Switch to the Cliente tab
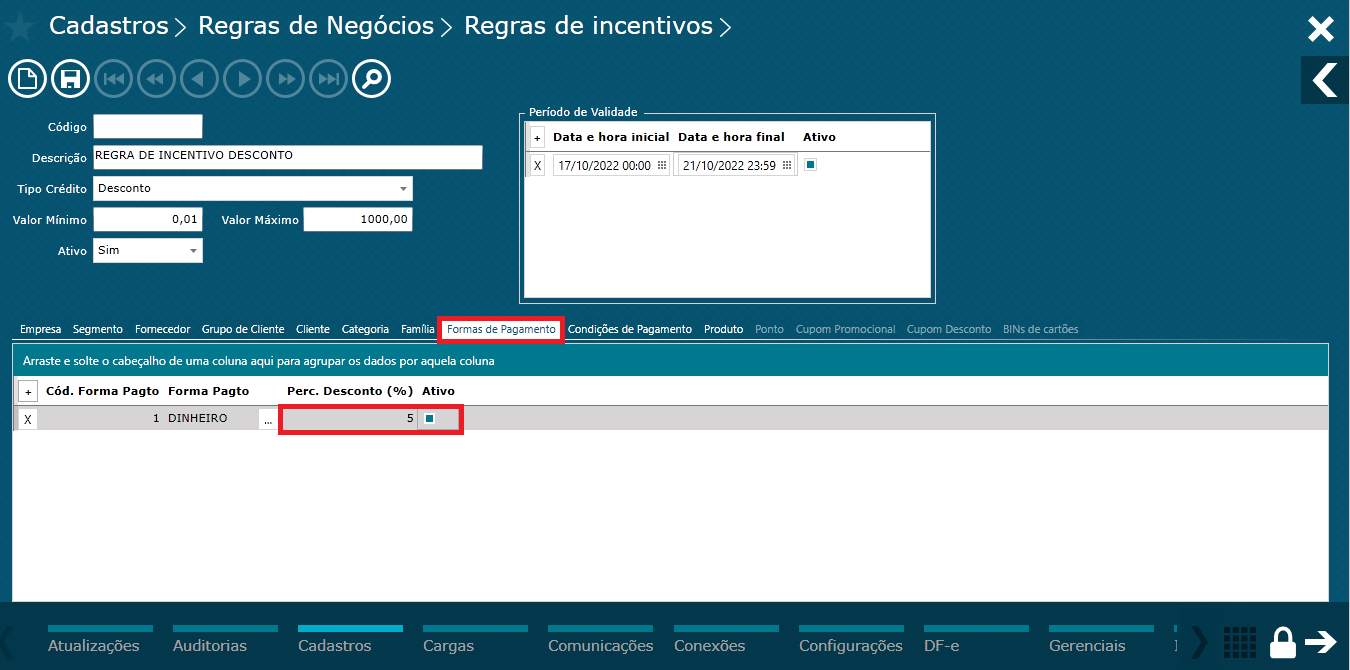Viewport: 1350px width, 670px height. pos(313,329)
